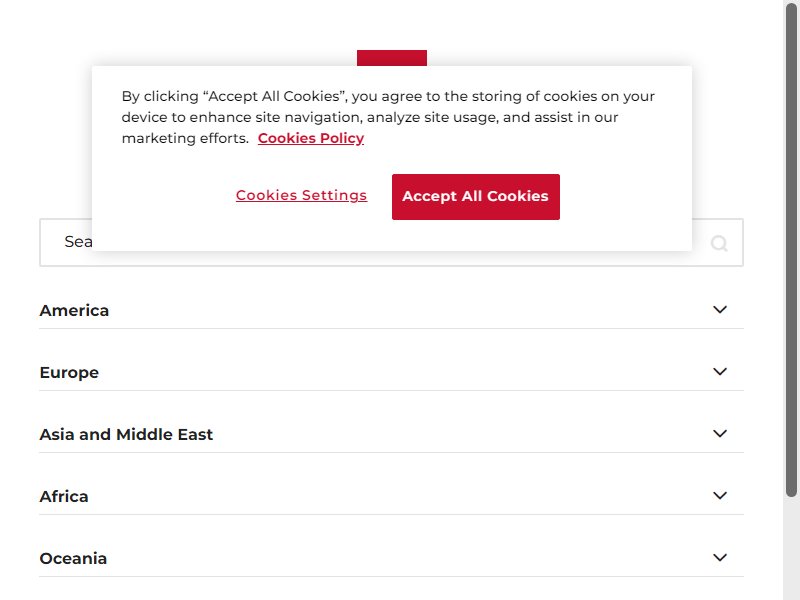Expand the Asia and Middle East chevron
Screen dimensions: 800x600
point(720,434)
